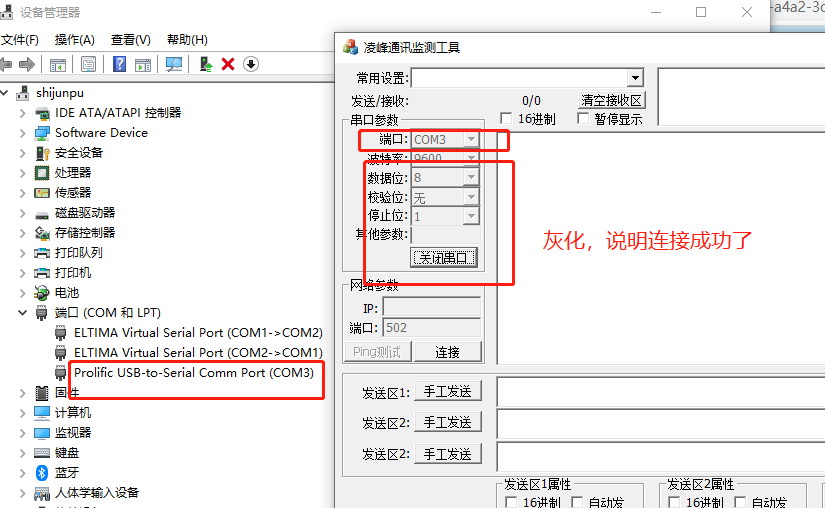Click the 电池 battery icon
The image size is (825, 508).
[x=42, y=293]
